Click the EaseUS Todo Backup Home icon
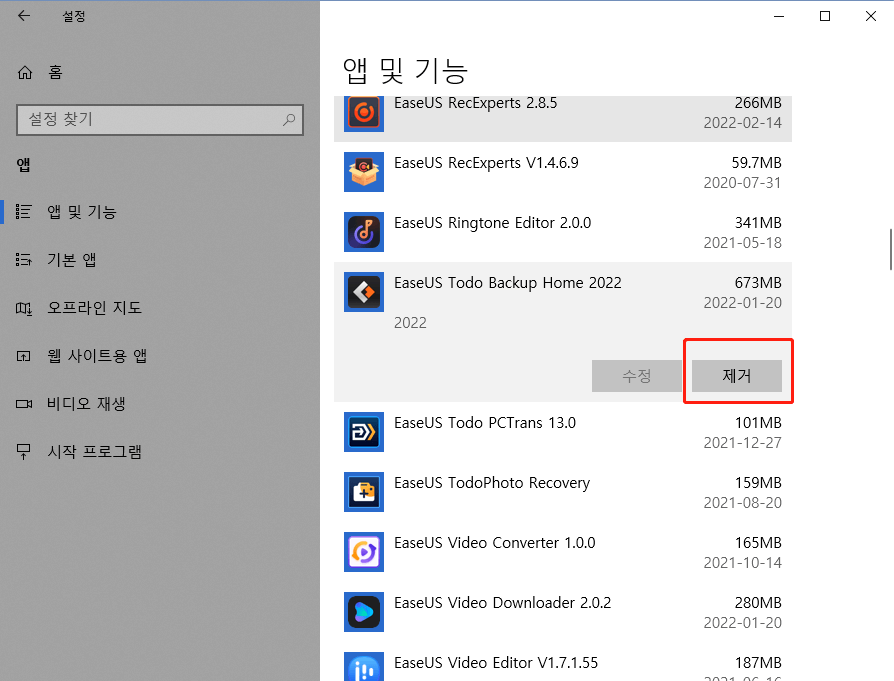The image size is (894, 681). tap(364, 292)
